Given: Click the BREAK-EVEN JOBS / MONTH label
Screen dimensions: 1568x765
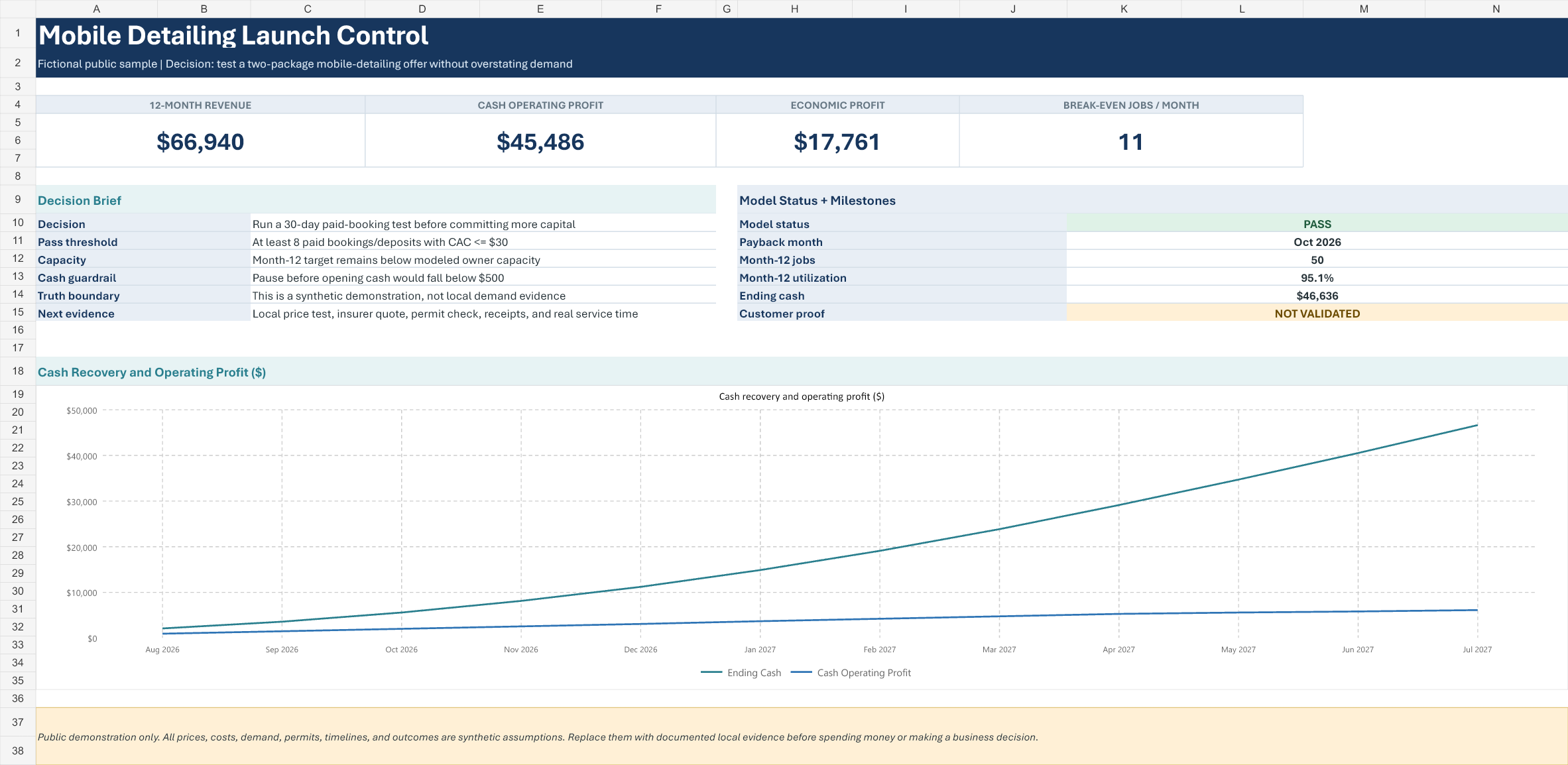Looking at the screenshot, I should coord(1131,105).
